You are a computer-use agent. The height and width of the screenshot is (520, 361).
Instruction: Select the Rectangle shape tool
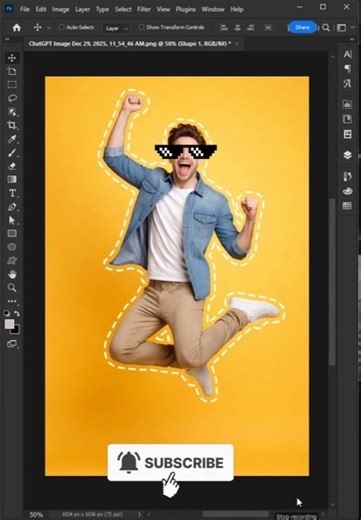coord(12,233)
